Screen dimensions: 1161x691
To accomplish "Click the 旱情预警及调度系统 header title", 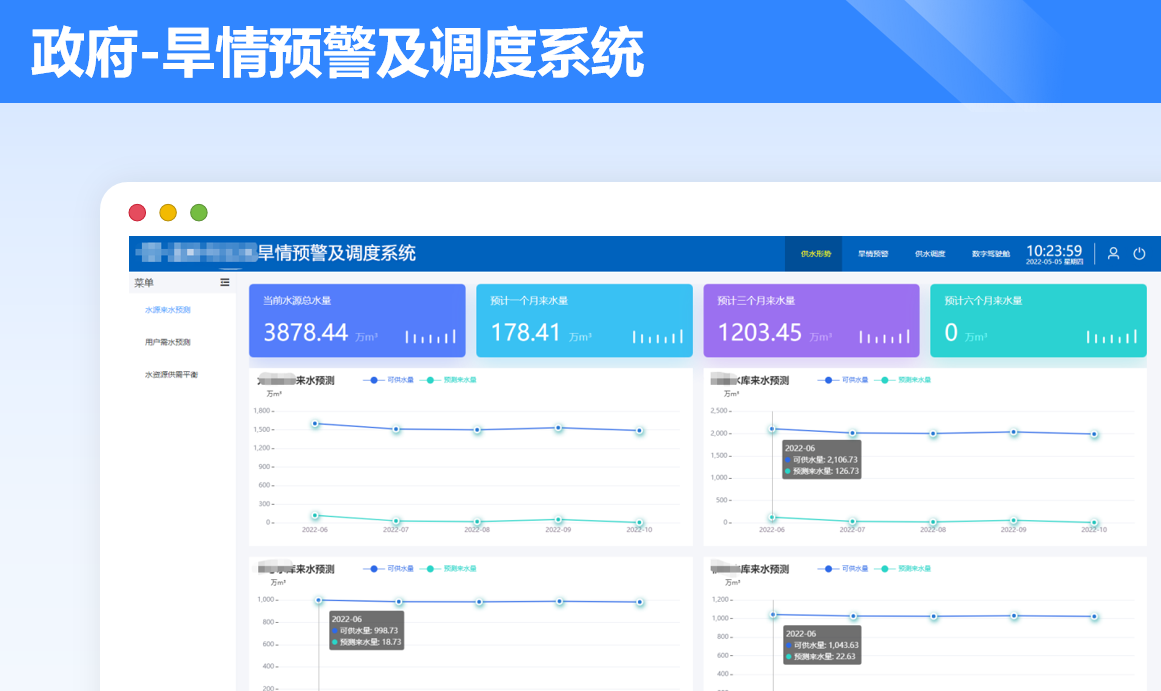I will pos(336,253).
